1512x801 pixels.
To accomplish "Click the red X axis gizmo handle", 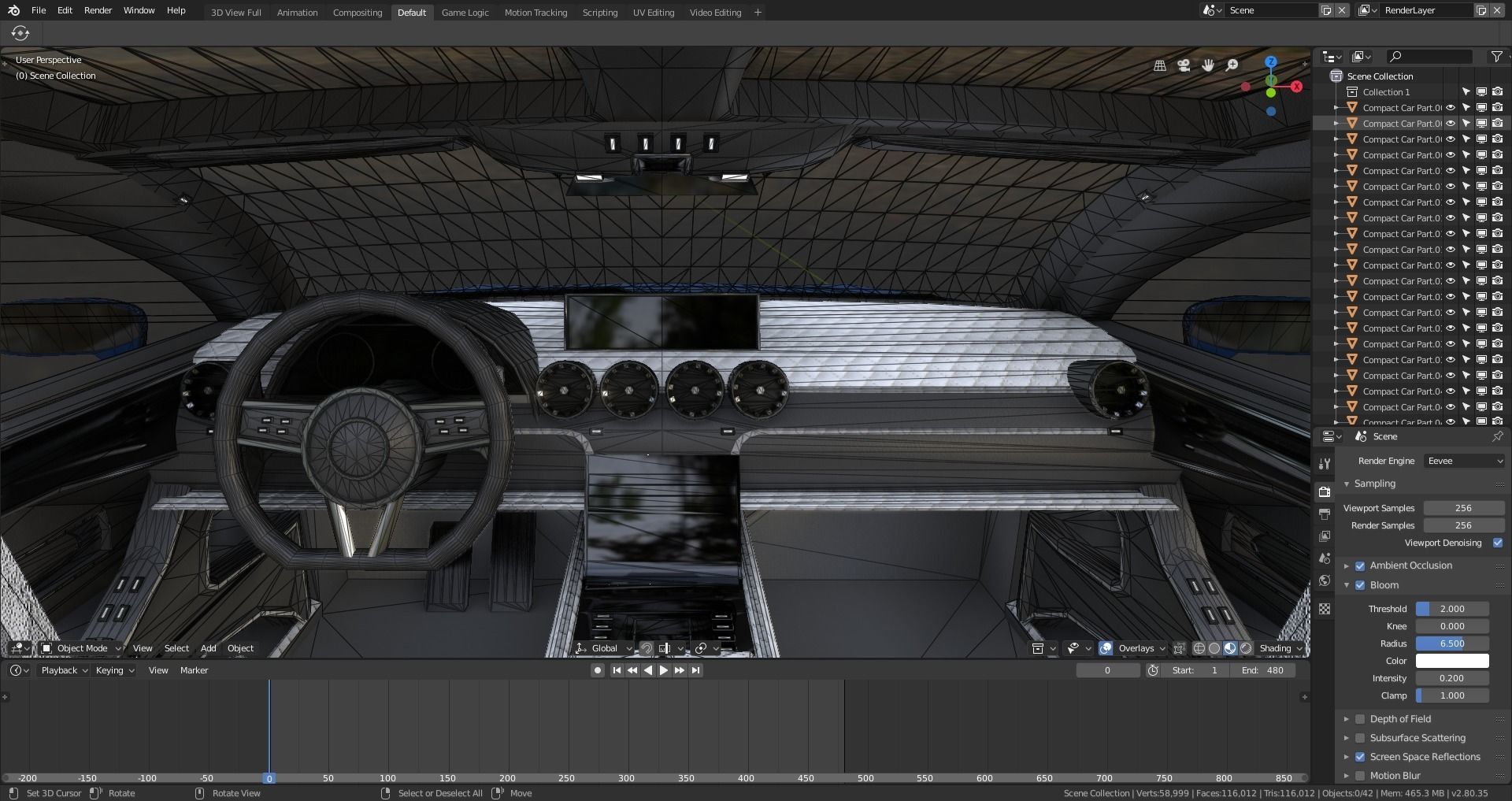I will pyautogui.click(x=1296, y=87).
